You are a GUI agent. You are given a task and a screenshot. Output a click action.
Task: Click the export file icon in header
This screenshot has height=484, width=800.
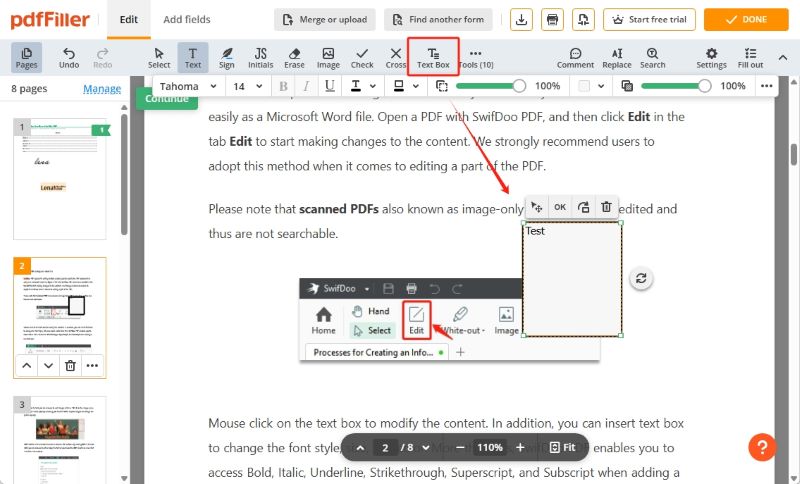(583, 19)
